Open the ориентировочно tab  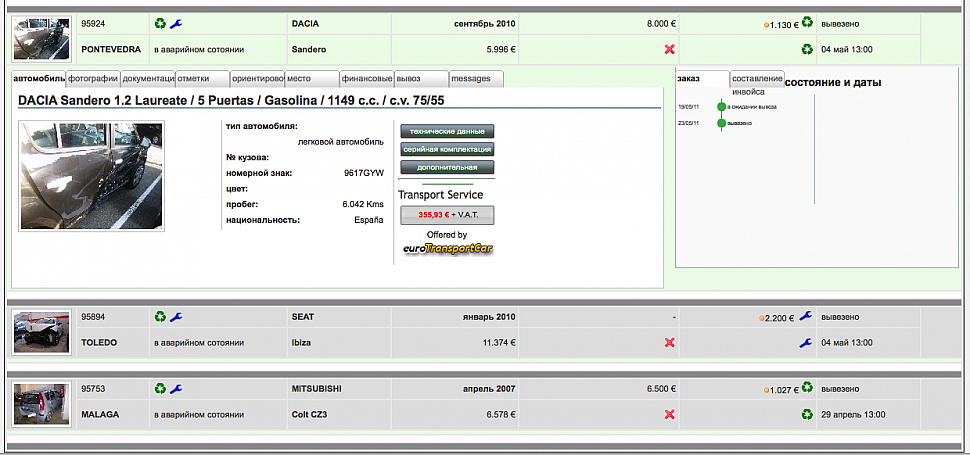coord(257,79)
